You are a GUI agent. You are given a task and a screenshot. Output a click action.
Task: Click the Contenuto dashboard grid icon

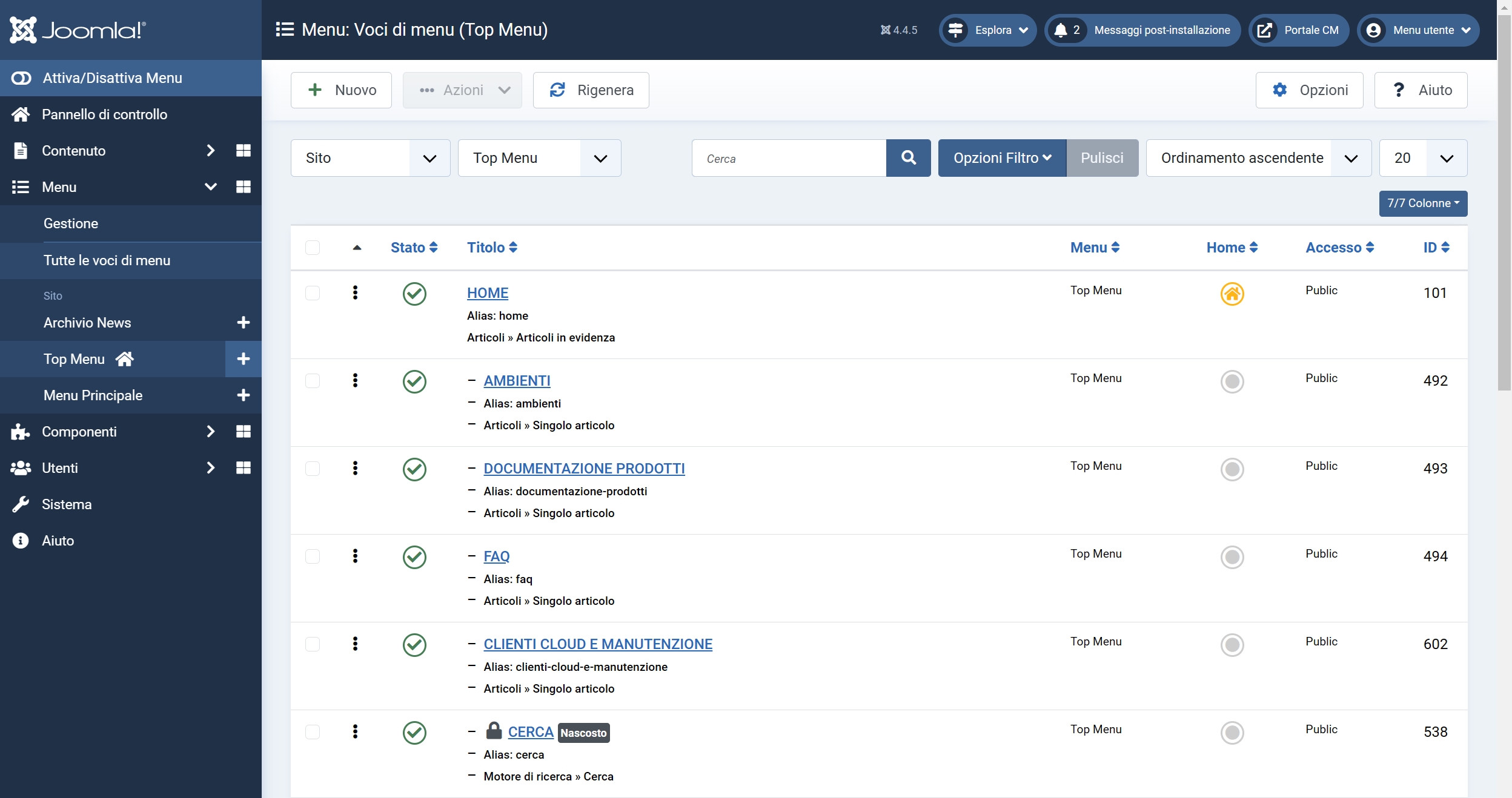[243, 151]
